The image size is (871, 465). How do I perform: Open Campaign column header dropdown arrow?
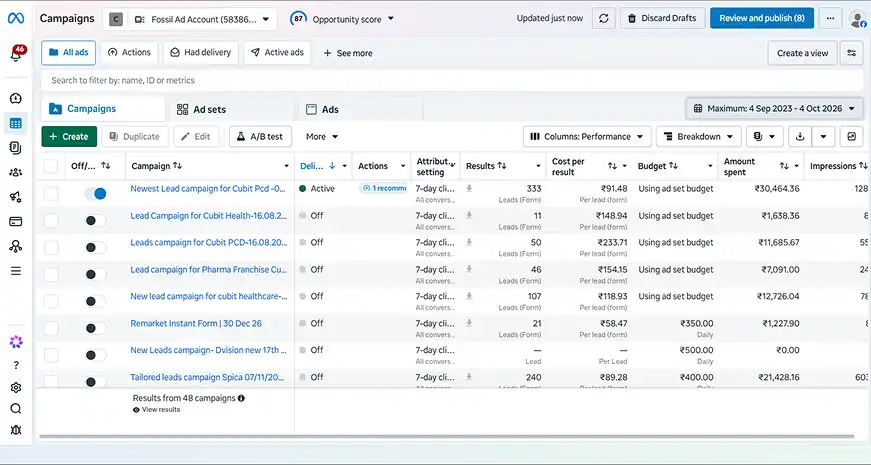(x=286, y=166)
